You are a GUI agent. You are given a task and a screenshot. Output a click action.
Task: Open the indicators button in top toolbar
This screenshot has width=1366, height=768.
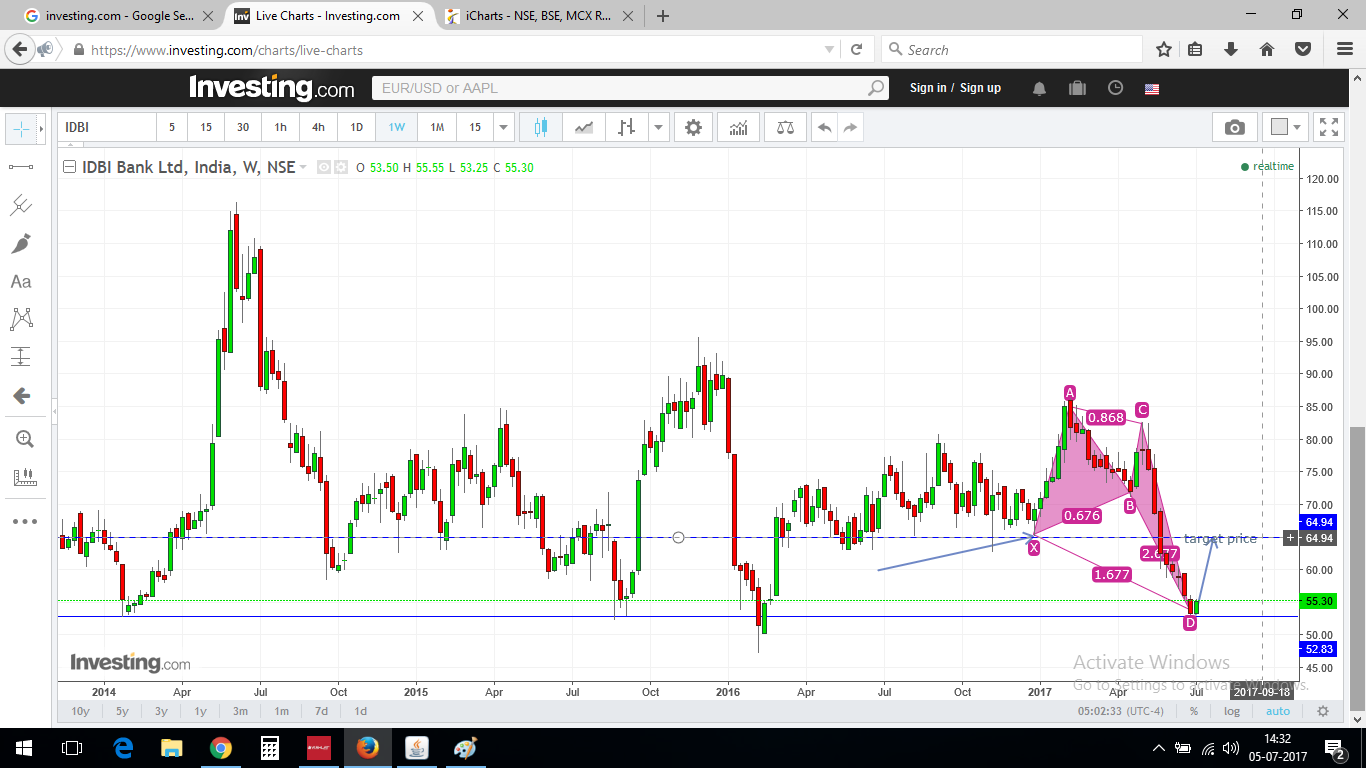click(x=739, y=127)
